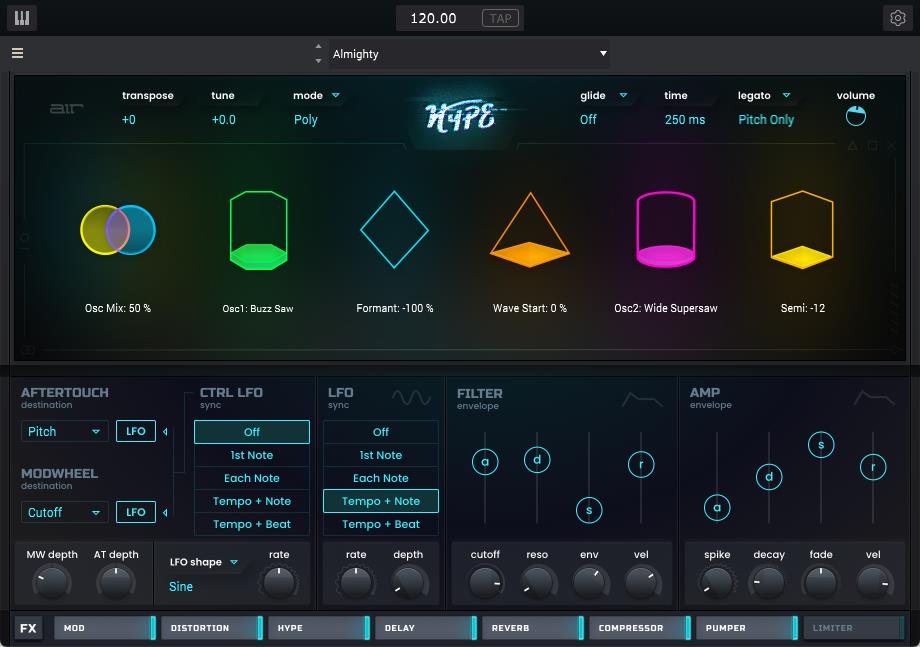Open settings with the gear icon
Viewport: 920px width, 647px height.
896,18
